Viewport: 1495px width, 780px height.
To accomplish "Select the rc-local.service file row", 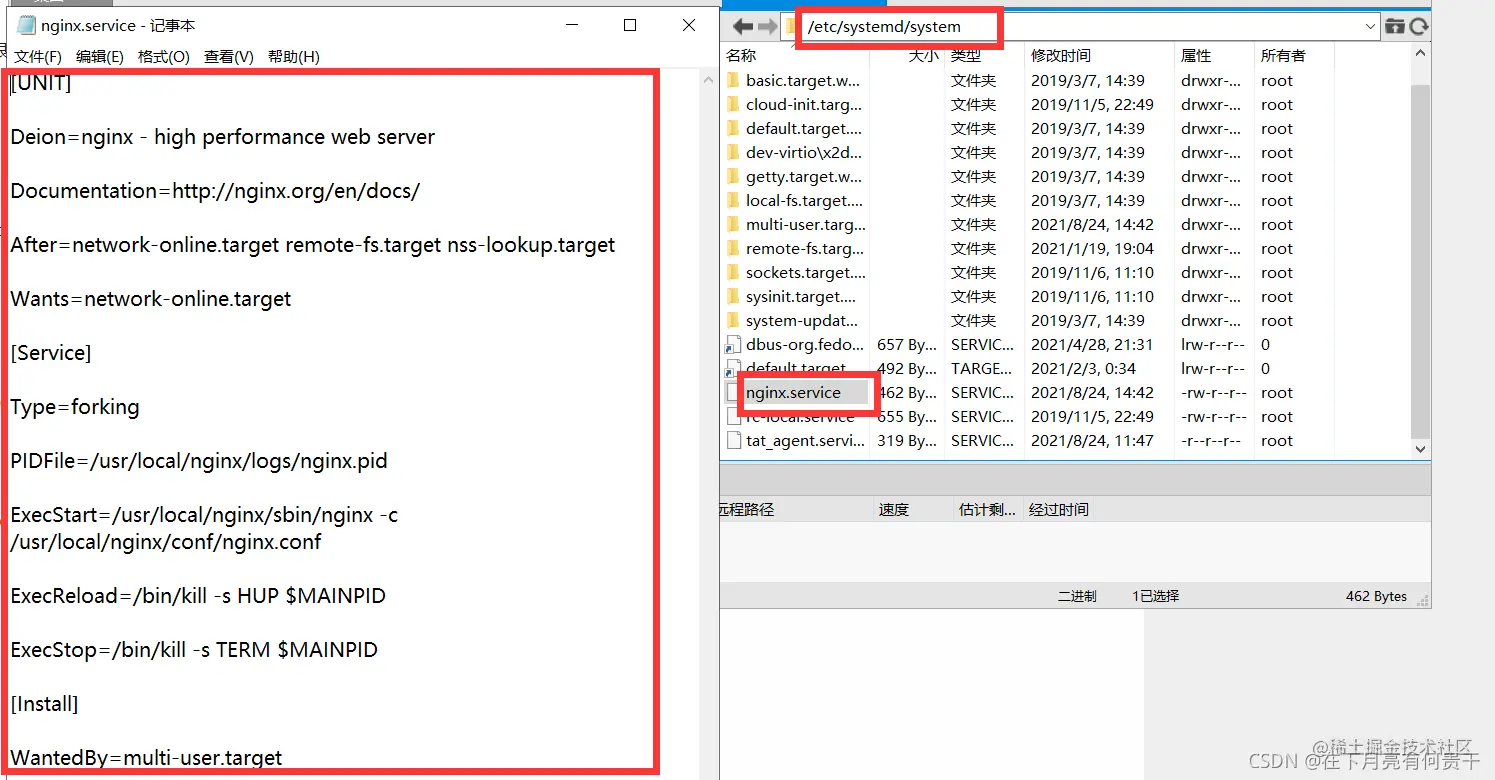I will point(1066,417).
